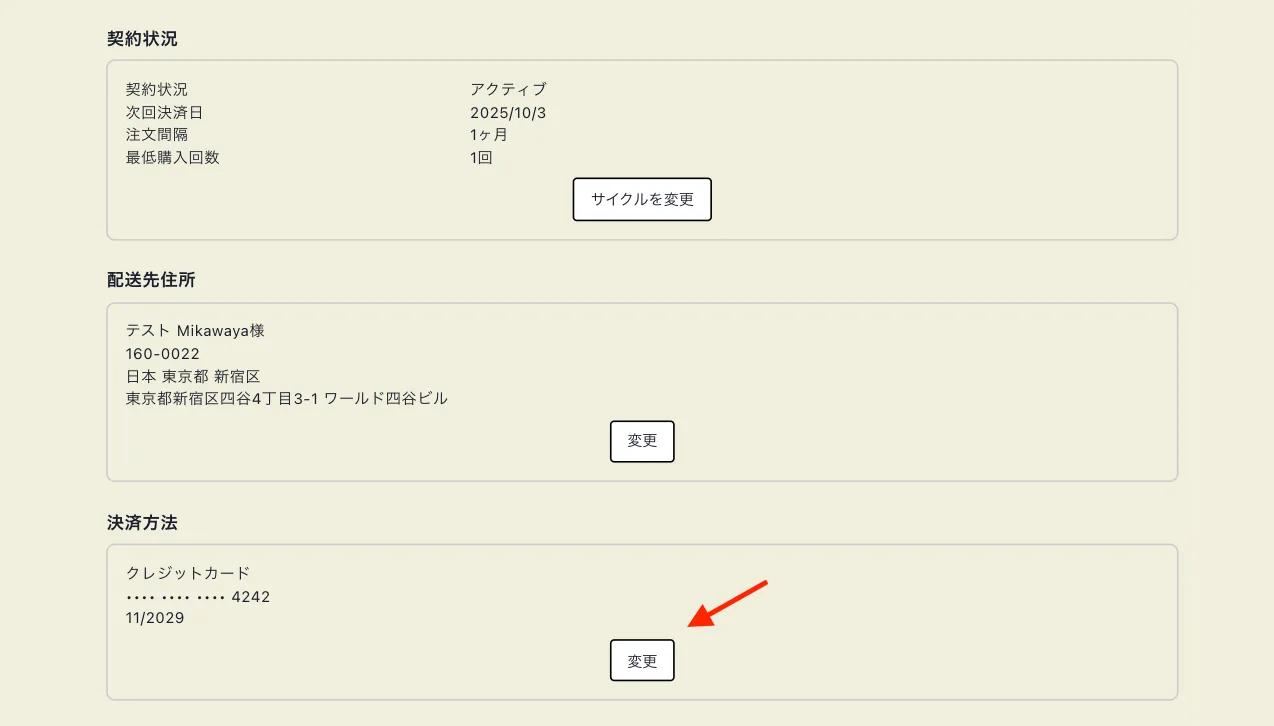This screenshot has height=726, width=1274.
Task: Click the 注文間隔 label
Action: pyautogui.click(x=157, y=134)
